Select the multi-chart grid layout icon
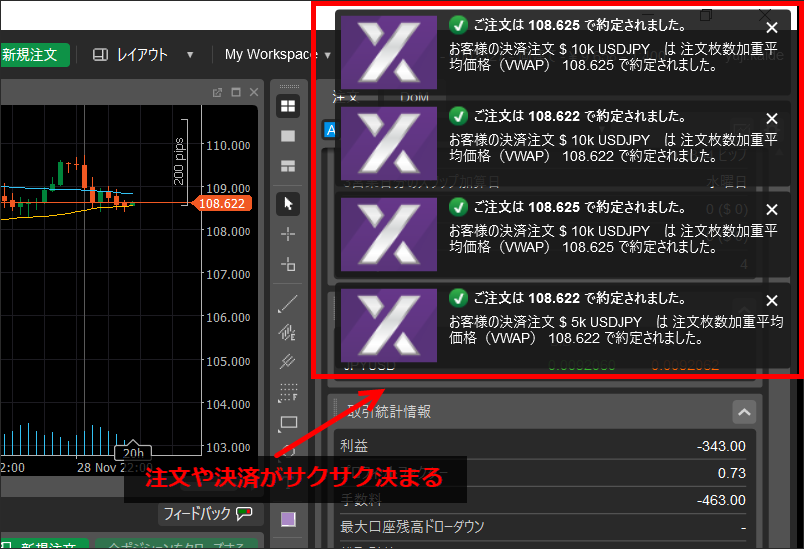 point(288,105)
